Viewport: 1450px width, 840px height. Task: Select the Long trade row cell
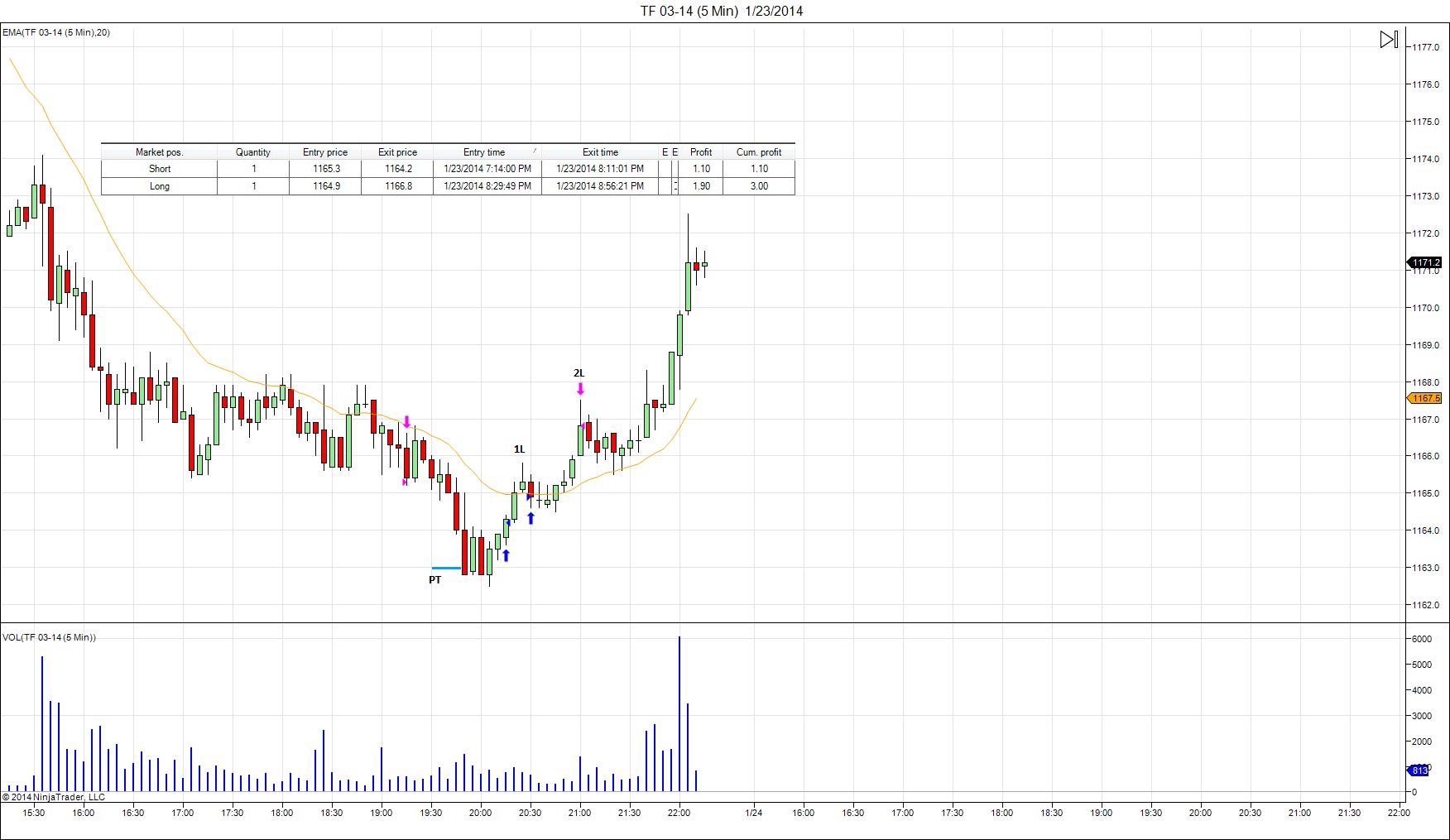[160, 186]
